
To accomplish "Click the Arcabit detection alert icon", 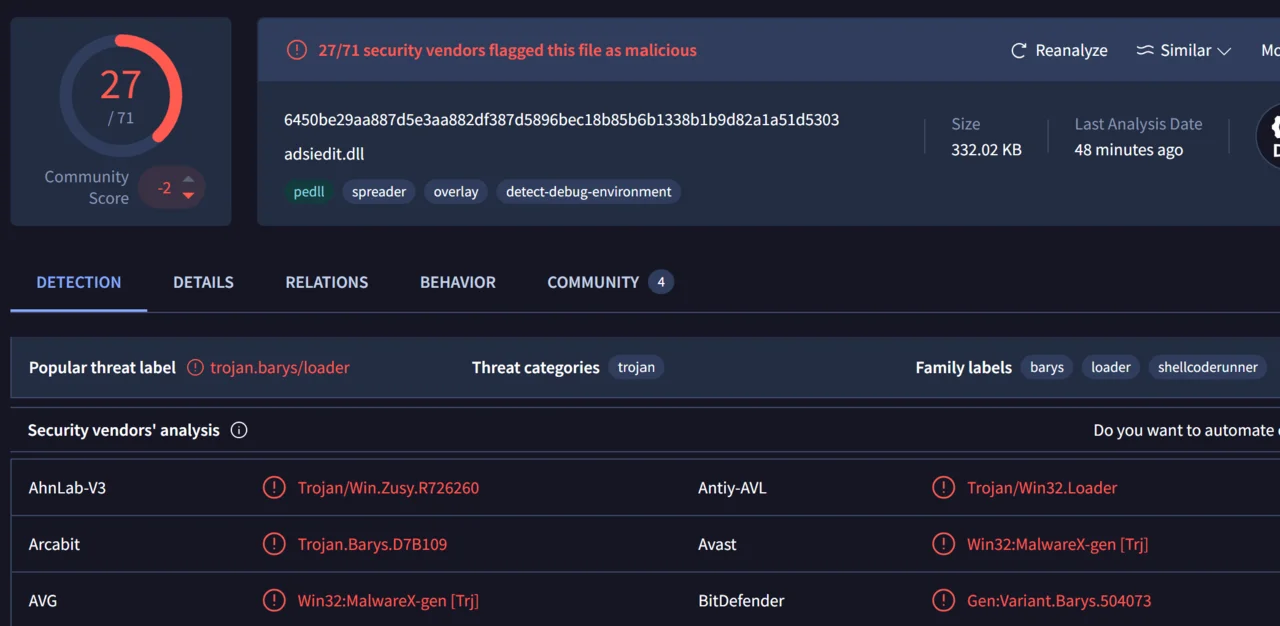I will click(273, 544).
